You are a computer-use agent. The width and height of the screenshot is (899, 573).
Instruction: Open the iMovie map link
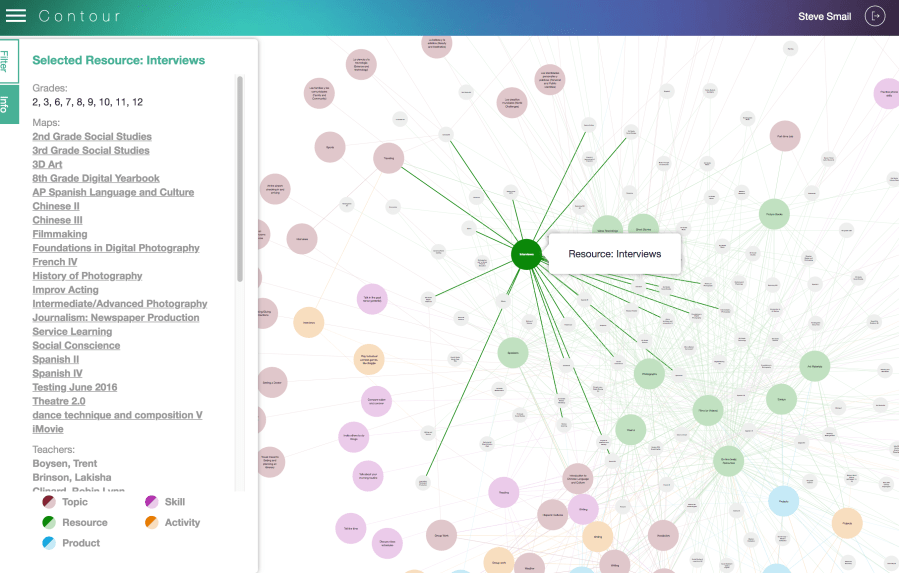tap(48, 430)
